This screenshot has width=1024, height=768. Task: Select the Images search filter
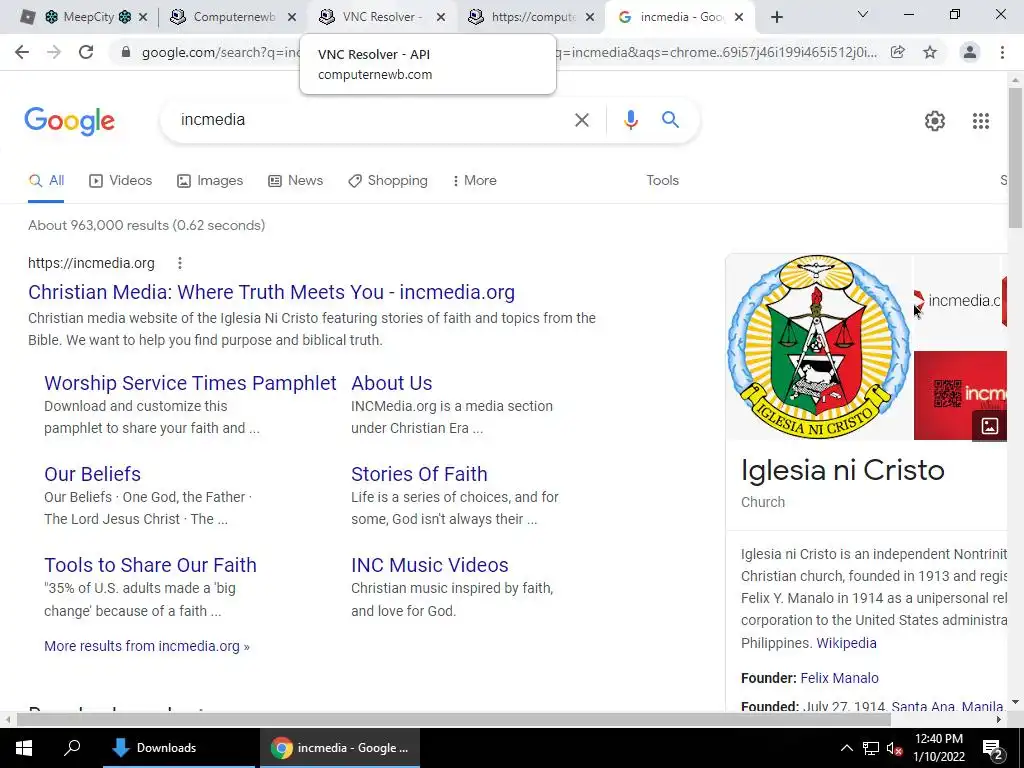point(210,180)
